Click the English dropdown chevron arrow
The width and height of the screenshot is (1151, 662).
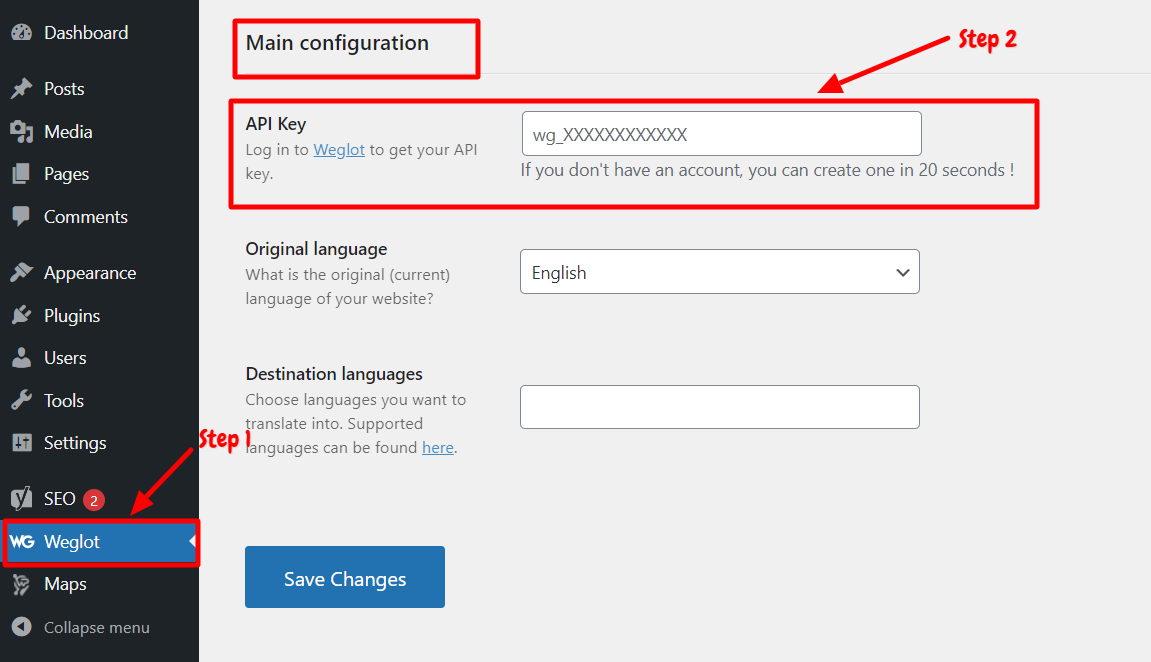tap(903, 273)
